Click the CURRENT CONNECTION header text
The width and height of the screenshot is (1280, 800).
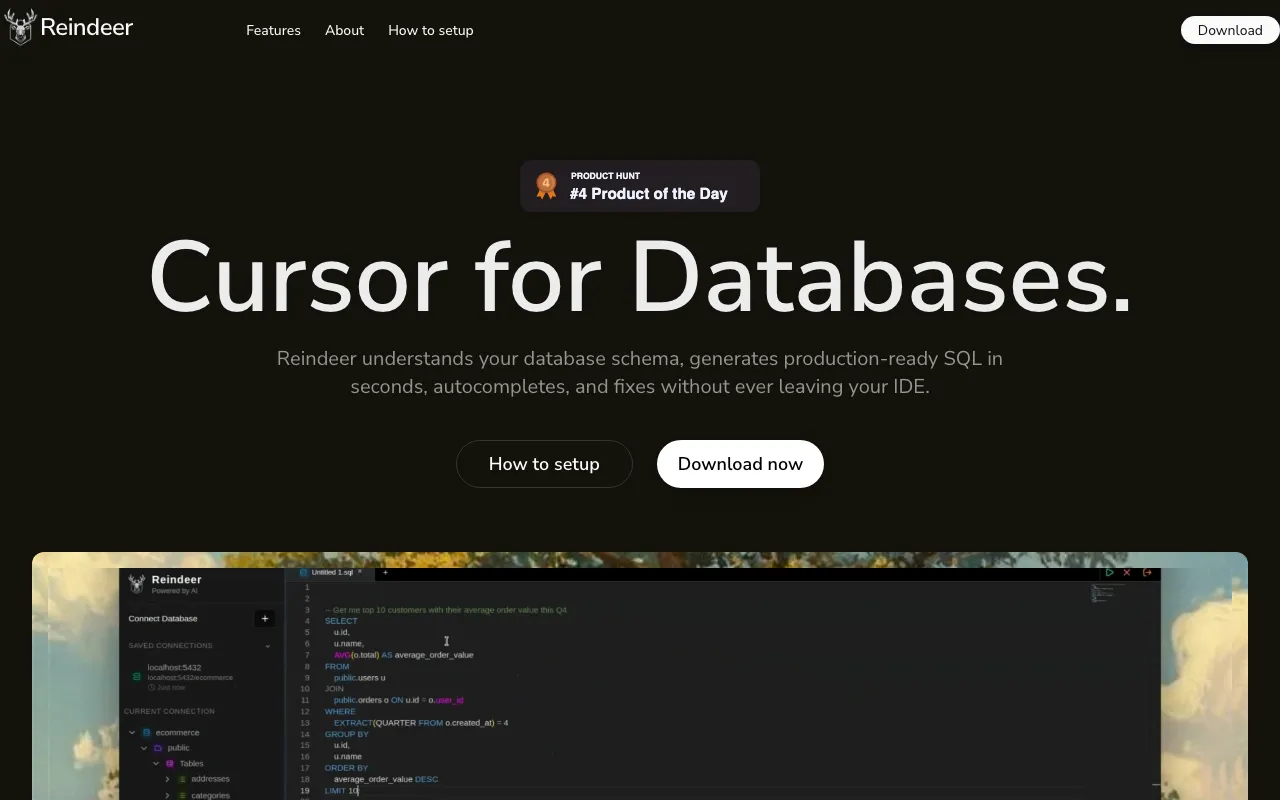[169, 712]
